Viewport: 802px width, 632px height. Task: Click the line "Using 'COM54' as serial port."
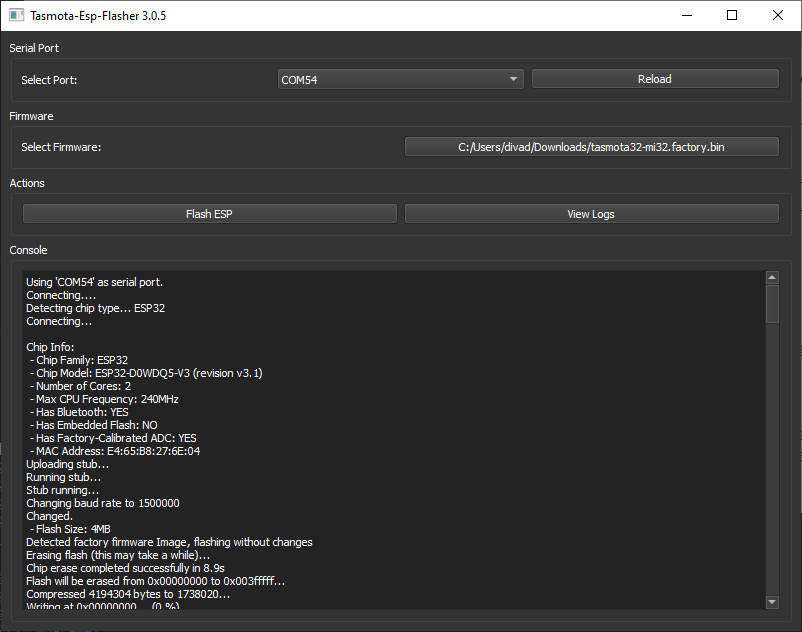coord(95,282)
